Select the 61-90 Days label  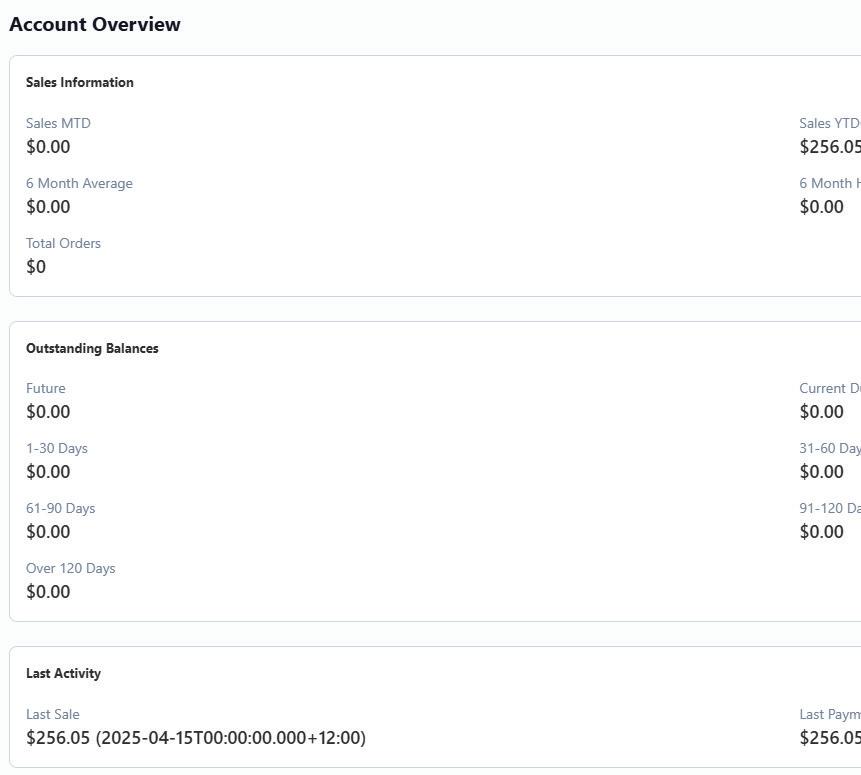coord(60,508)
